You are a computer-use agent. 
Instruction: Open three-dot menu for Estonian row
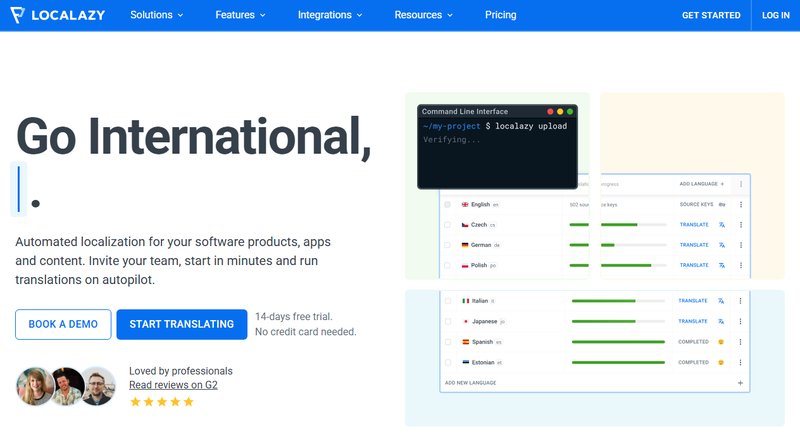741,362
